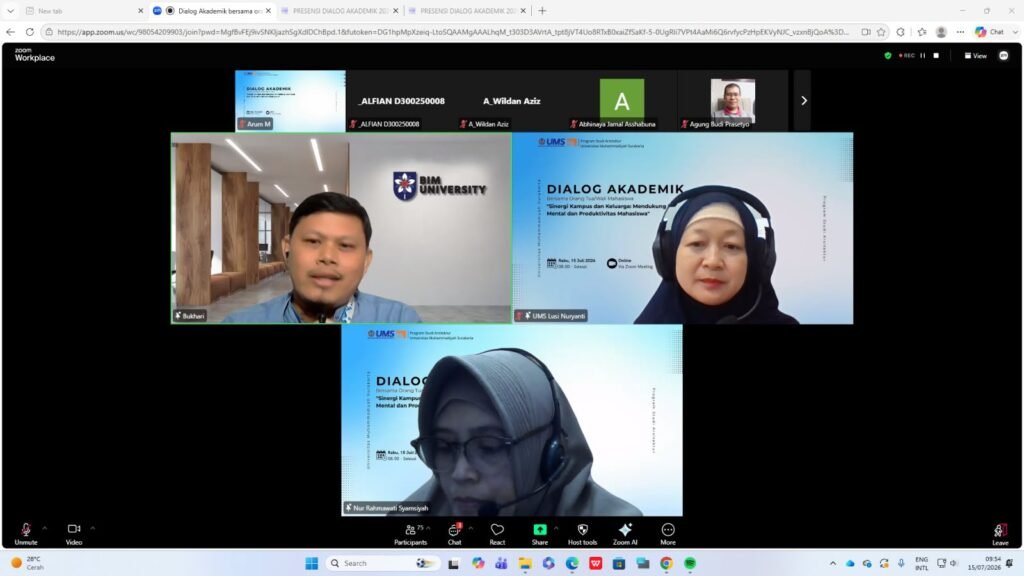Viewport: 1024px width, 576px height.
Task: Unmute the microphone in Zoom
Action: [x=25, y=534]
